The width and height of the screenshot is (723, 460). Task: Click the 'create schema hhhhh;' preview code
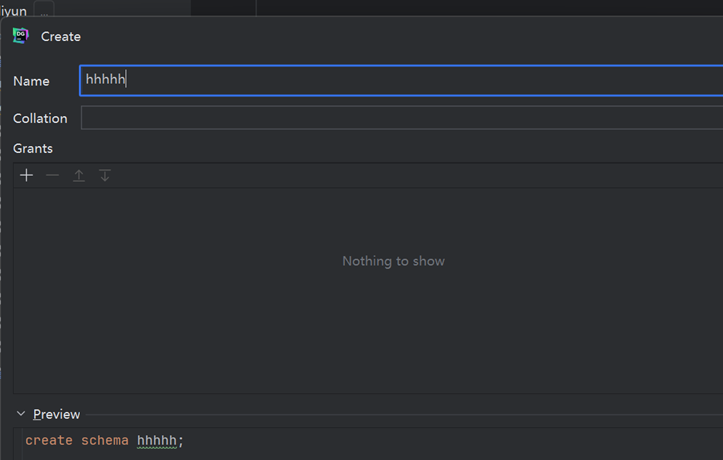point(104,441)
